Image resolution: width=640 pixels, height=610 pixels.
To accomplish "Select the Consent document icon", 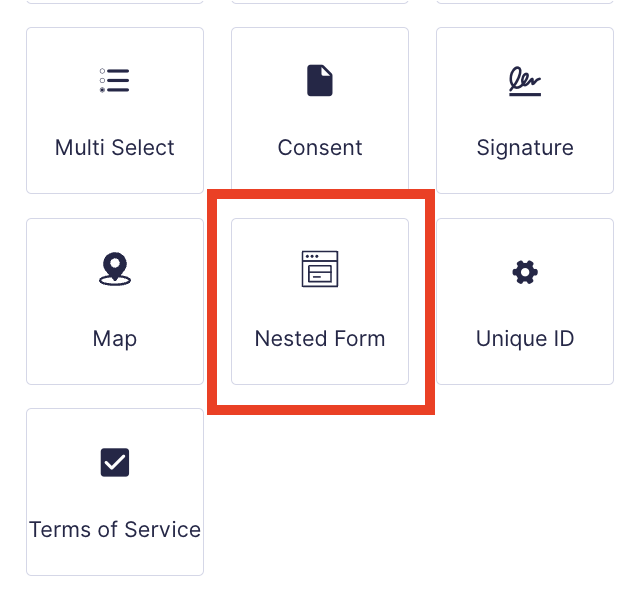I will point(320,80).
